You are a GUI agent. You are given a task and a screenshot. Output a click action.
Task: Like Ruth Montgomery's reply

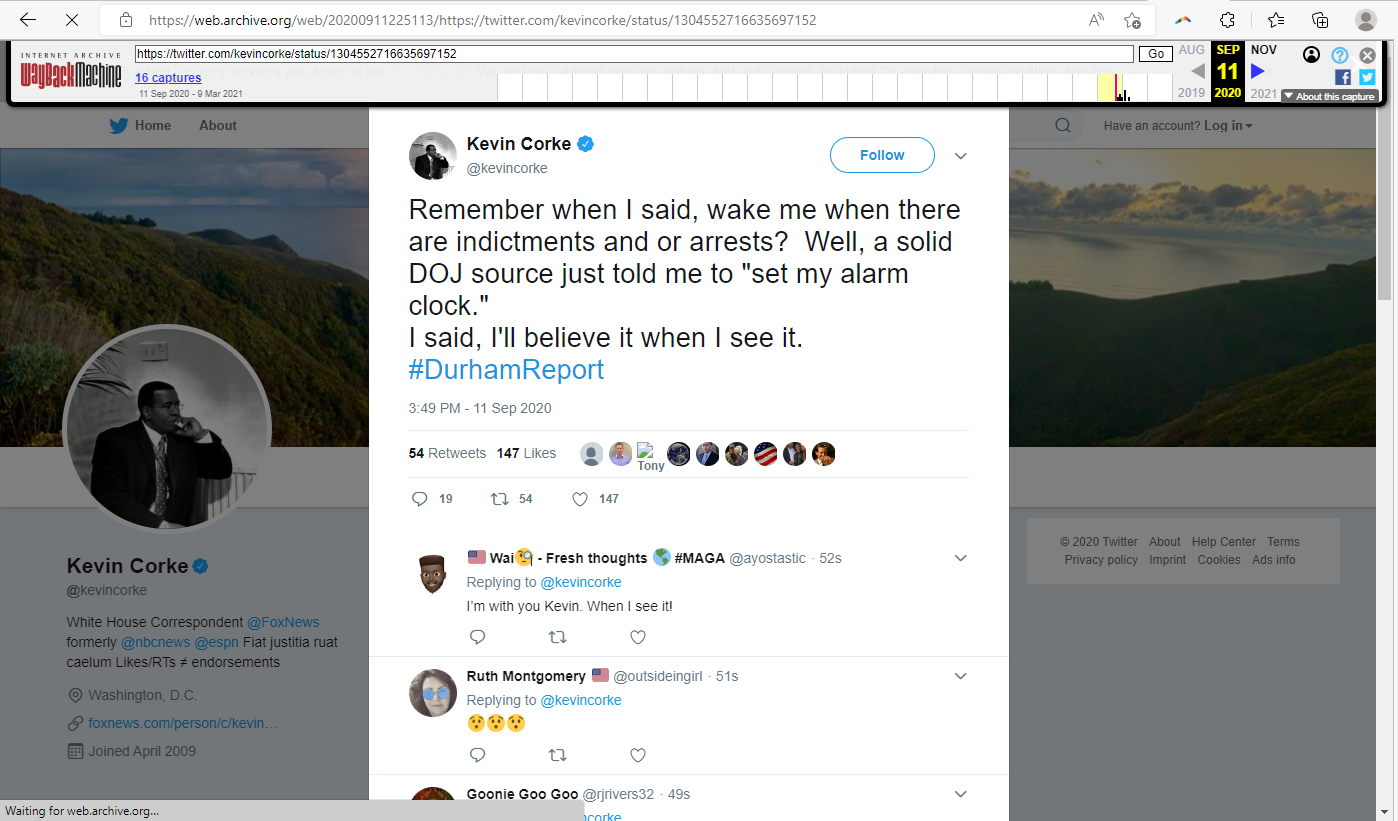click(638, 755)
